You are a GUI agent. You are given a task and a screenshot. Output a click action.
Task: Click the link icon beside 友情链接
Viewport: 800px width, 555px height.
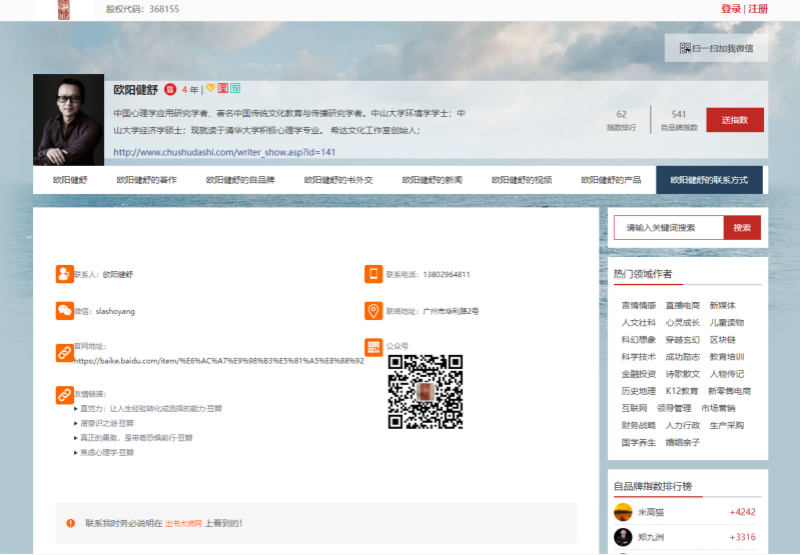click(x=64, y=396)
